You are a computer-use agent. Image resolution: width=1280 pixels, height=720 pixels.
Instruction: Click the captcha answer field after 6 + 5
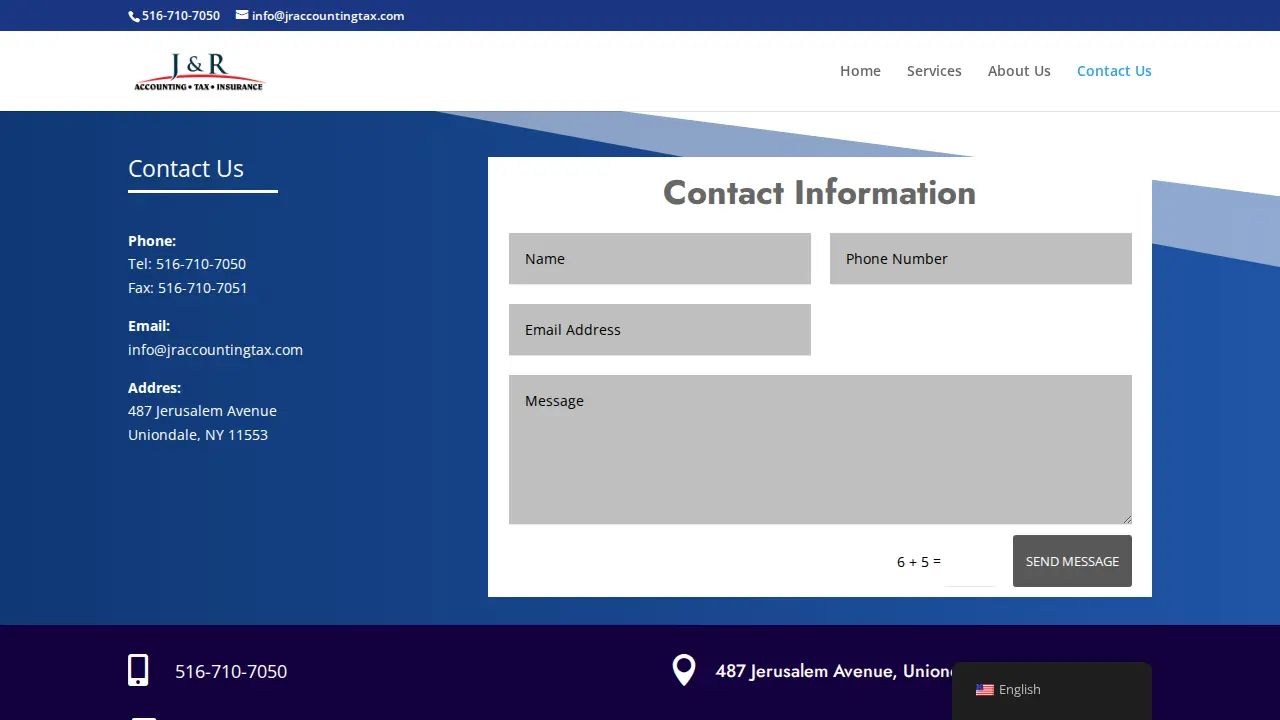970,562
